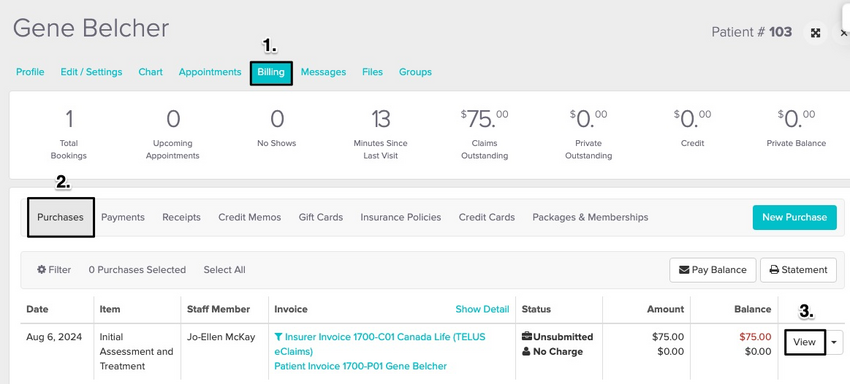Click the Upcoming Appointments stat
850x384 pixels.
click(x=172, y=134)
